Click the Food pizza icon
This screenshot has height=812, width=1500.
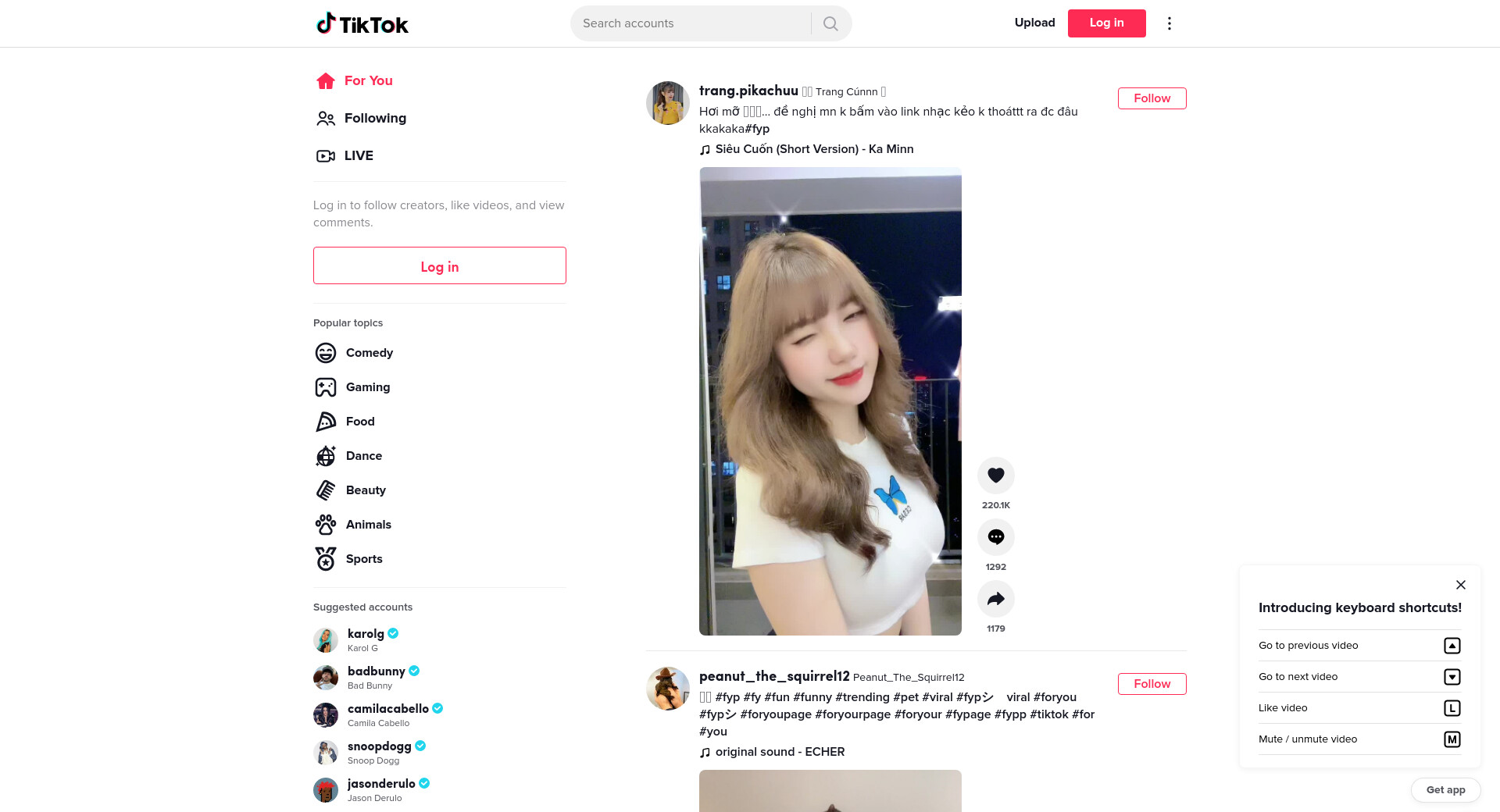(326, 422)
